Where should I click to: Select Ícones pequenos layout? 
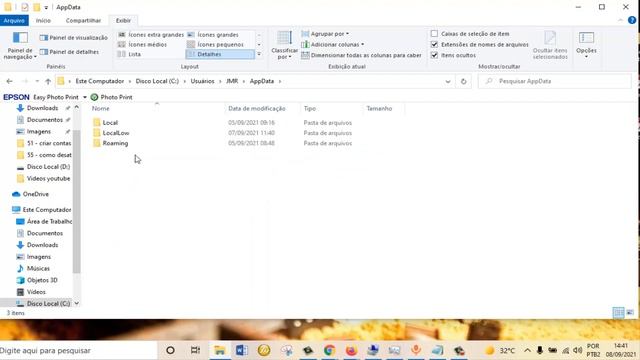point(215,44)
